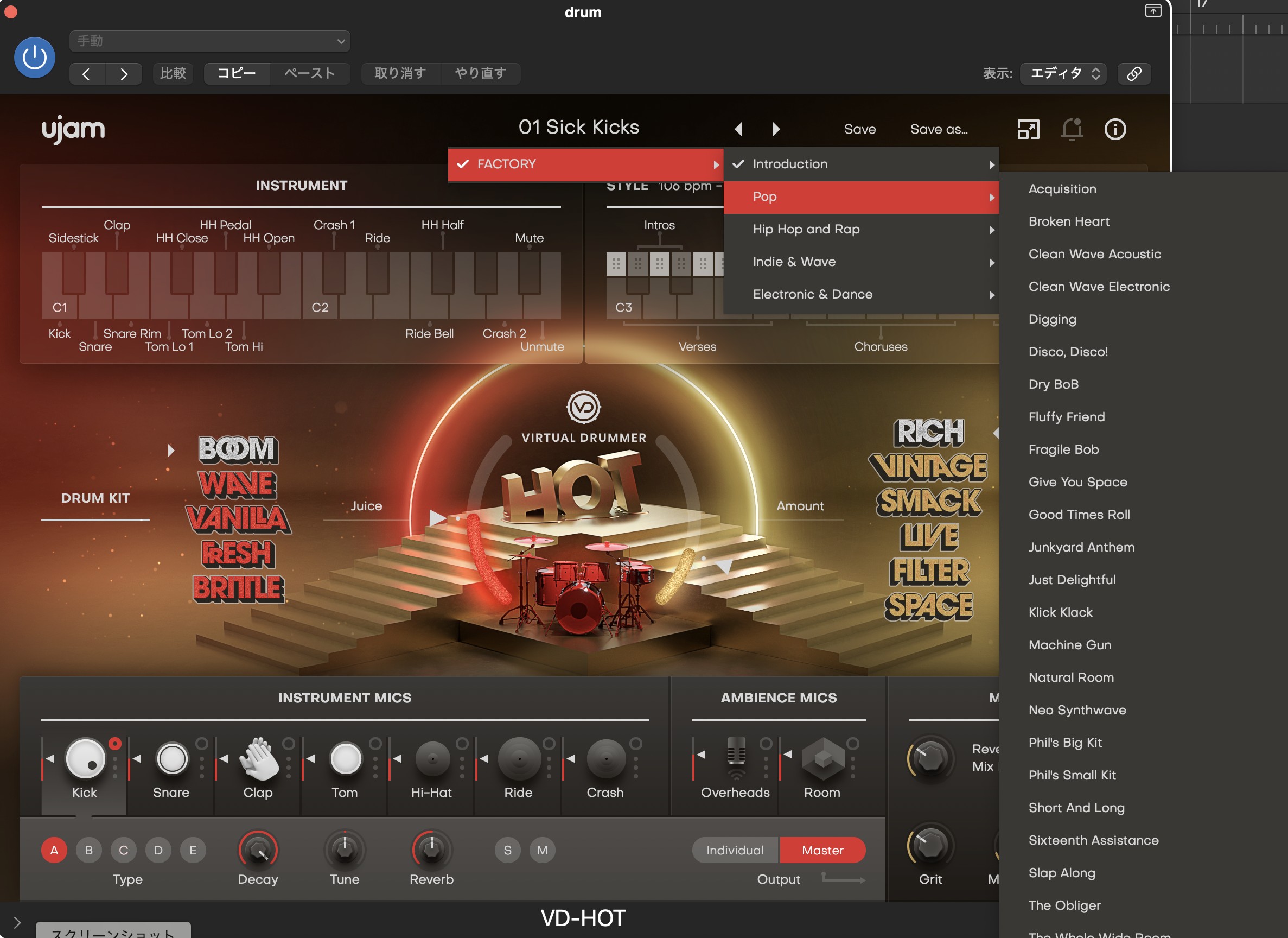The image size is (1288, 938).
Task: Highlight the Pop category menu item
Action: point(861,197)
